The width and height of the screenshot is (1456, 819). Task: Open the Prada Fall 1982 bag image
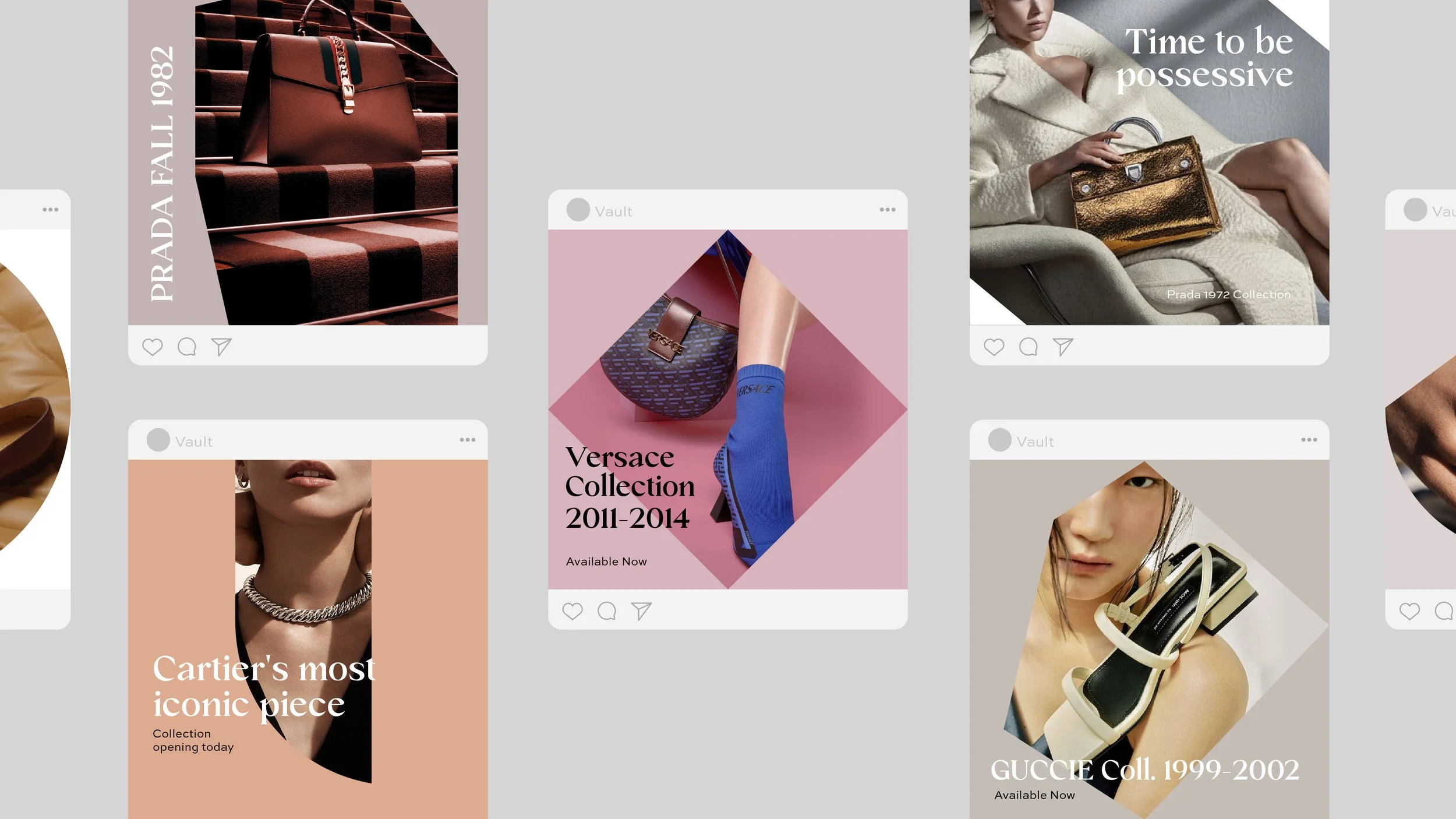point(327,163)
